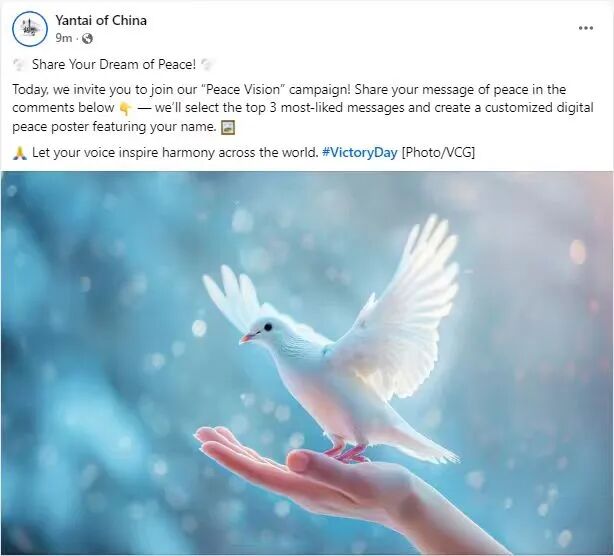Click the [Photo/VCG] credit text
This screenshot has height=556, width=614.
tap(438, 152)
